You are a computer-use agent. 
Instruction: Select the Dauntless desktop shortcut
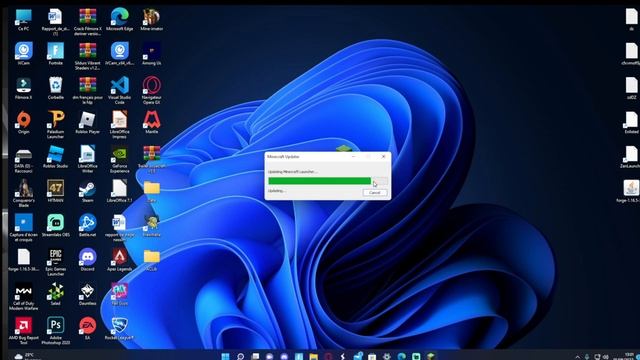[87, 294]
